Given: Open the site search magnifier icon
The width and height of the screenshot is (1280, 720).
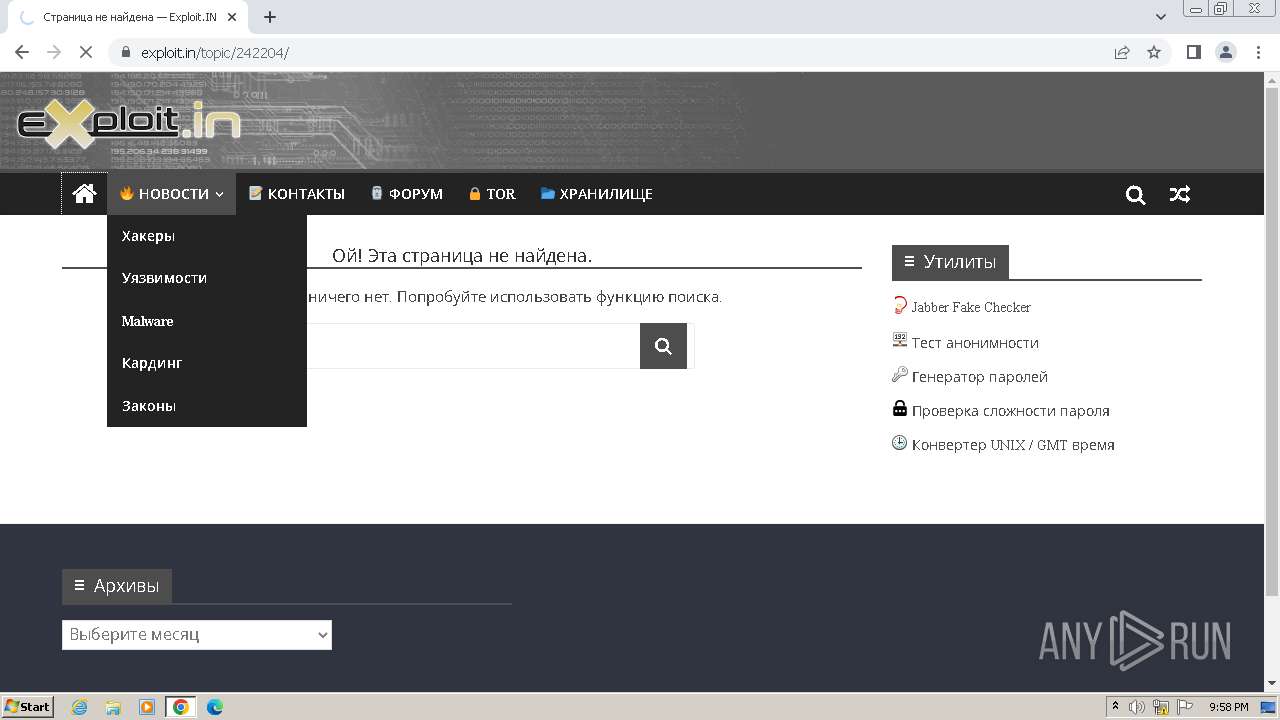Looking at the screenshot, I should pos(1135,195).
